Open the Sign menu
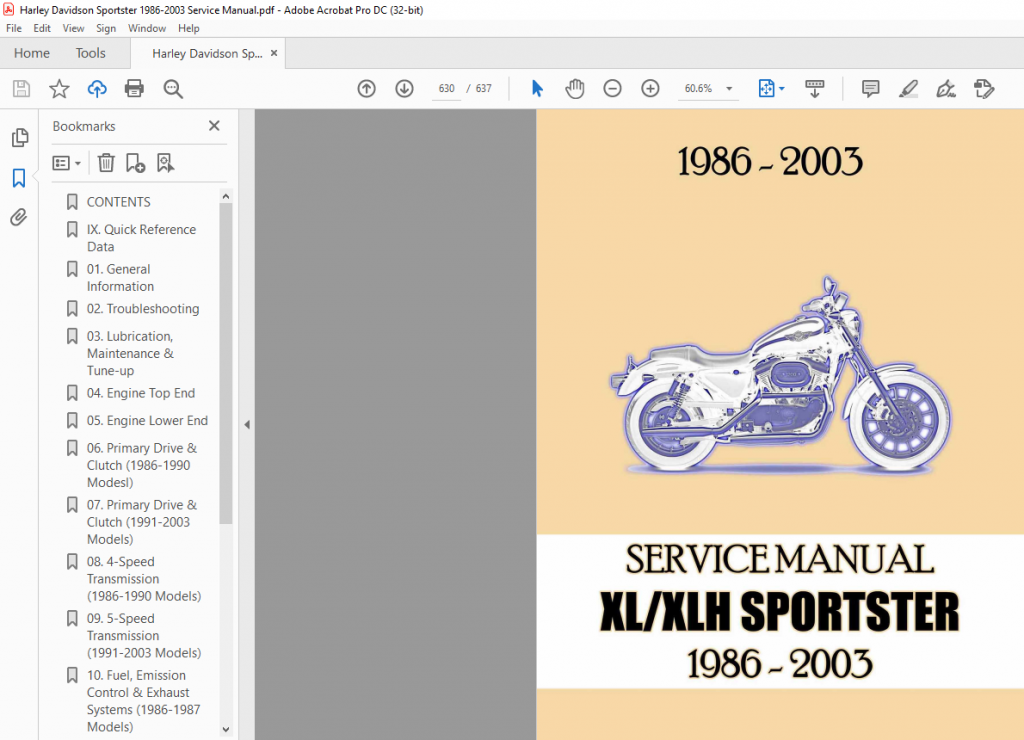This screenshot has width=1024, height=740. (x=106, y=28)
